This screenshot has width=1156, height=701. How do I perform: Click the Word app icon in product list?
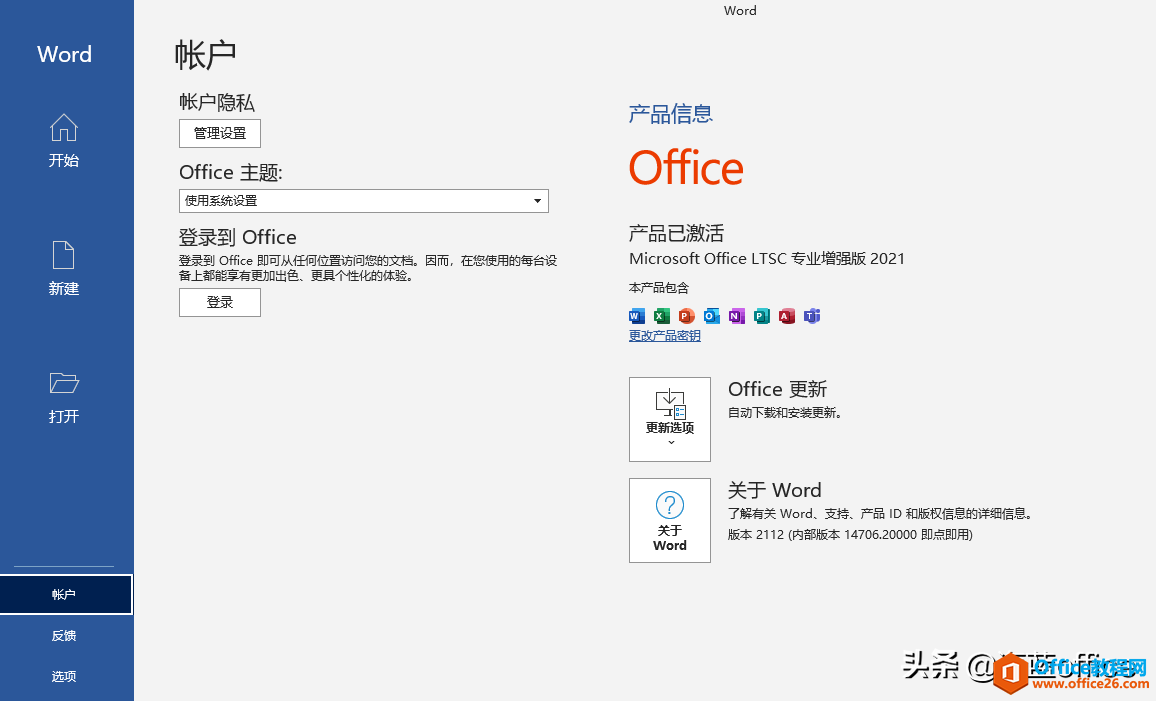coord(637,316)
